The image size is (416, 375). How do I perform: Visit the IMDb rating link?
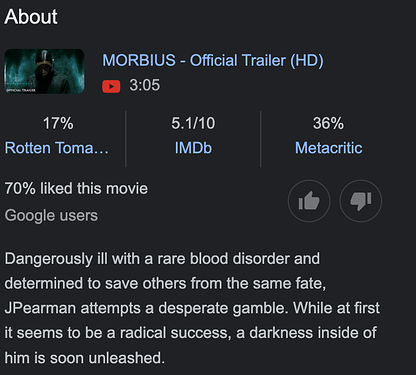[193, 148]
